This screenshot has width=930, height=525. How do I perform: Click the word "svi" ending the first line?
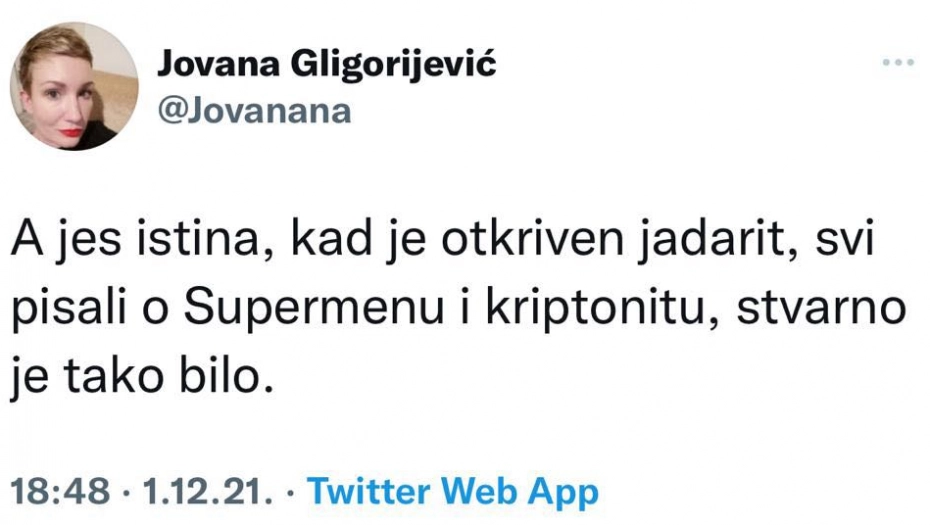(x=837, y=245)
